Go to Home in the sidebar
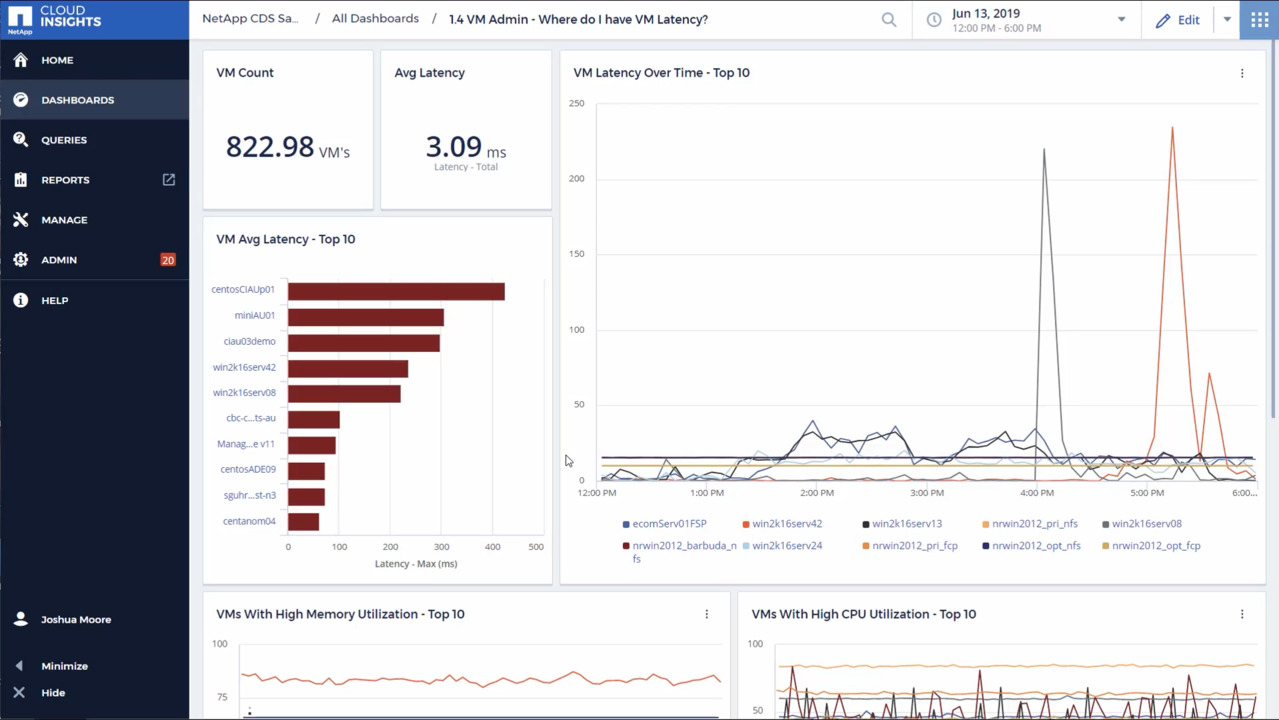1279x720 pixels. coord(57,60)
